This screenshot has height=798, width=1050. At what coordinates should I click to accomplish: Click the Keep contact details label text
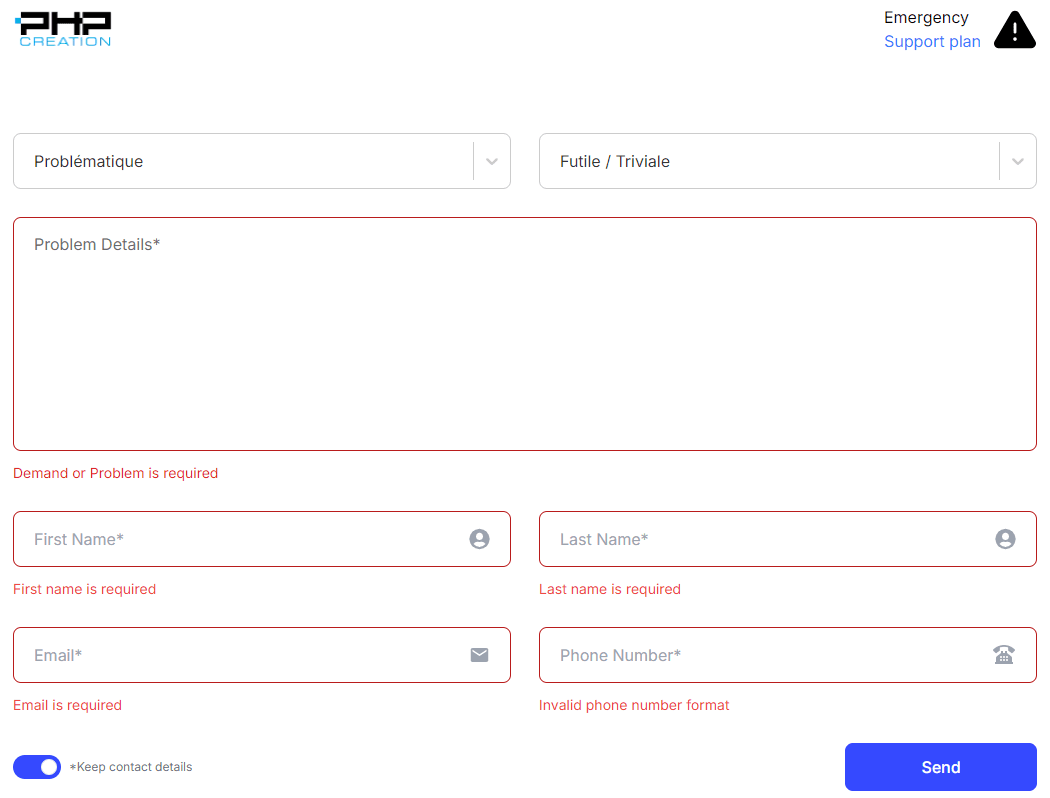[131, 767]
